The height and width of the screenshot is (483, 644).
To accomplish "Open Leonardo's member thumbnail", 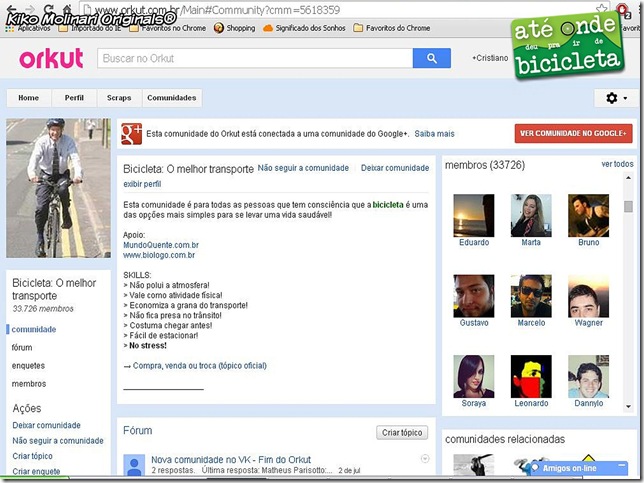I will [531, 377].
